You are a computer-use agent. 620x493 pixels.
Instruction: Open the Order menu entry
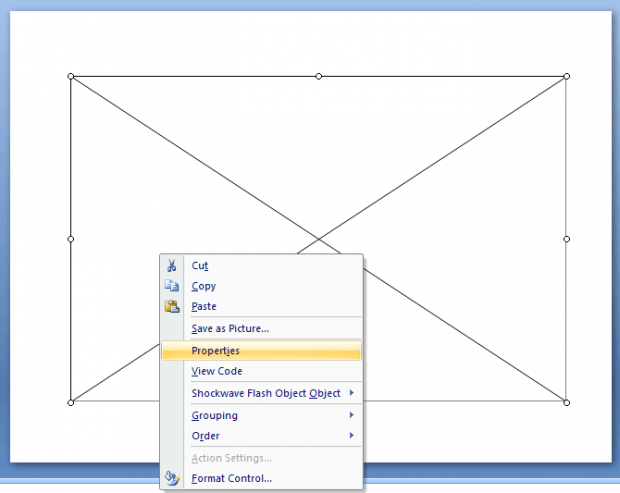click(x=261, y=436)
